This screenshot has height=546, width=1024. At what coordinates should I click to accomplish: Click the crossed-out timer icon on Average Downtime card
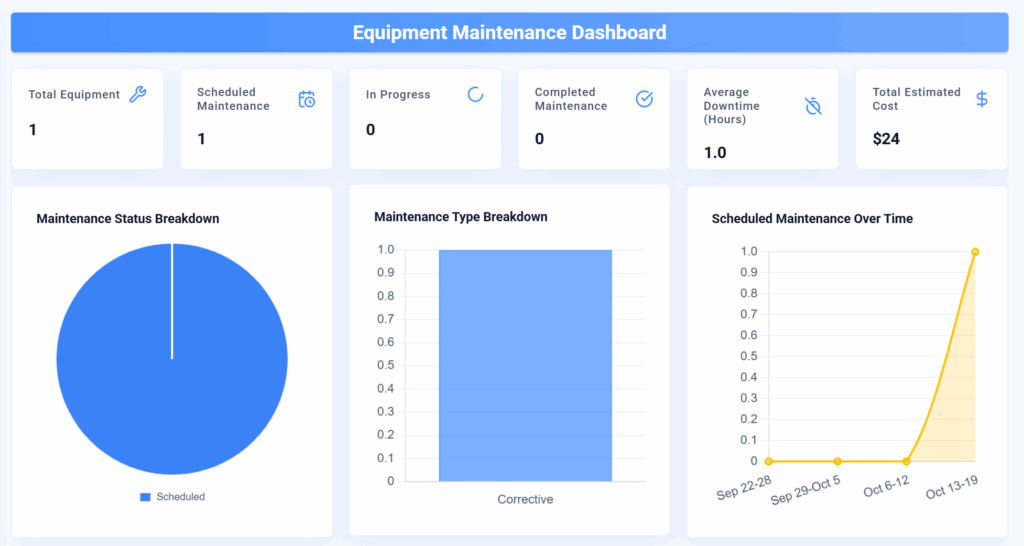(813, 106)
